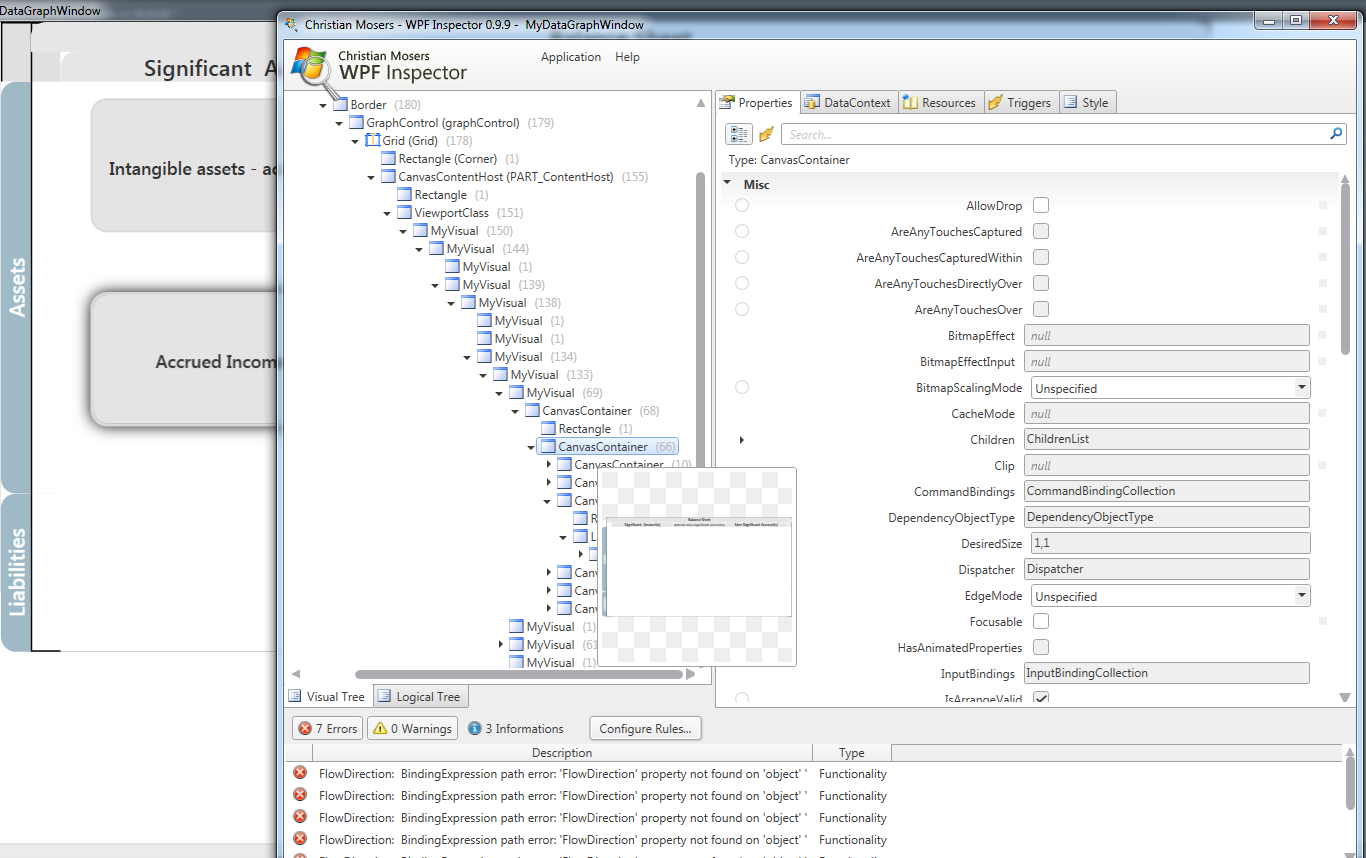Click the GraphControl node icon
The height and width of the screenshot is (858, 1366).
pos(356,123)
